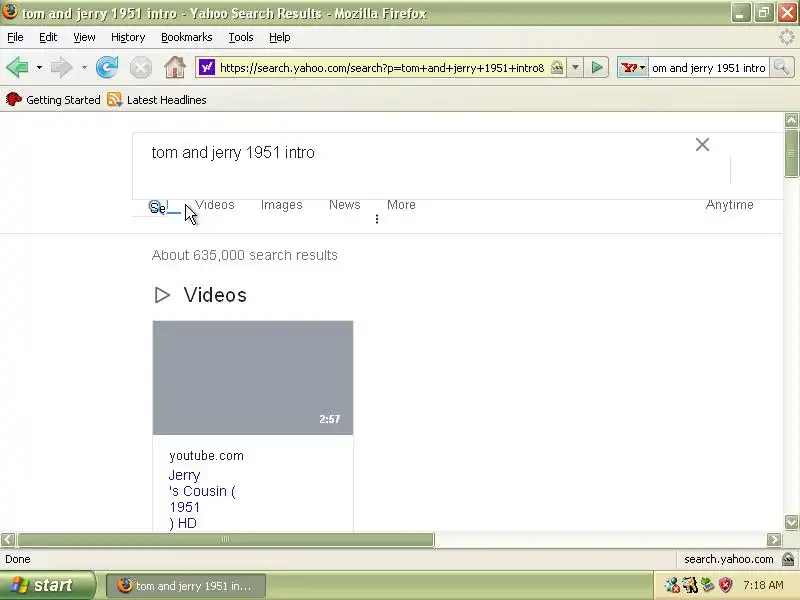Click the red shield tray icon

click(x=725, y=585)
